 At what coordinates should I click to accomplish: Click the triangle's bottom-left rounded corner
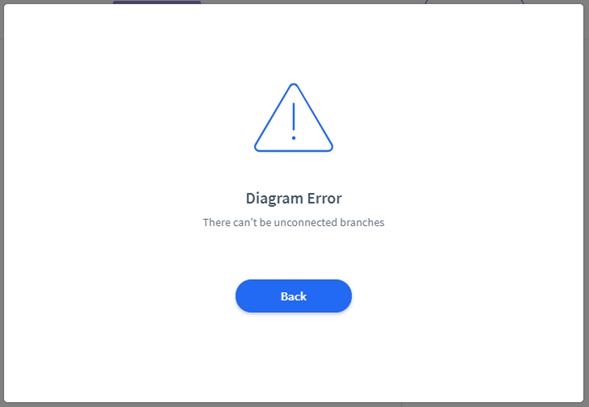(259, 147)
